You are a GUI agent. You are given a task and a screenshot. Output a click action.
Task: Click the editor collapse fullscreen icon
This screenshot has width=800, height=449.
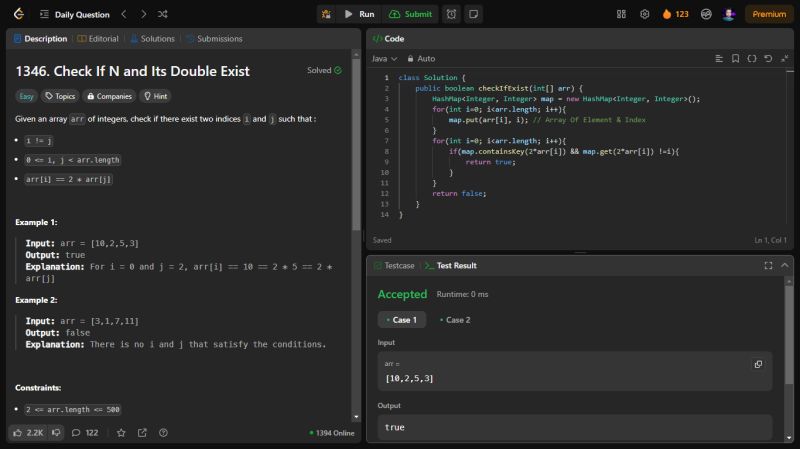(785, 59)
